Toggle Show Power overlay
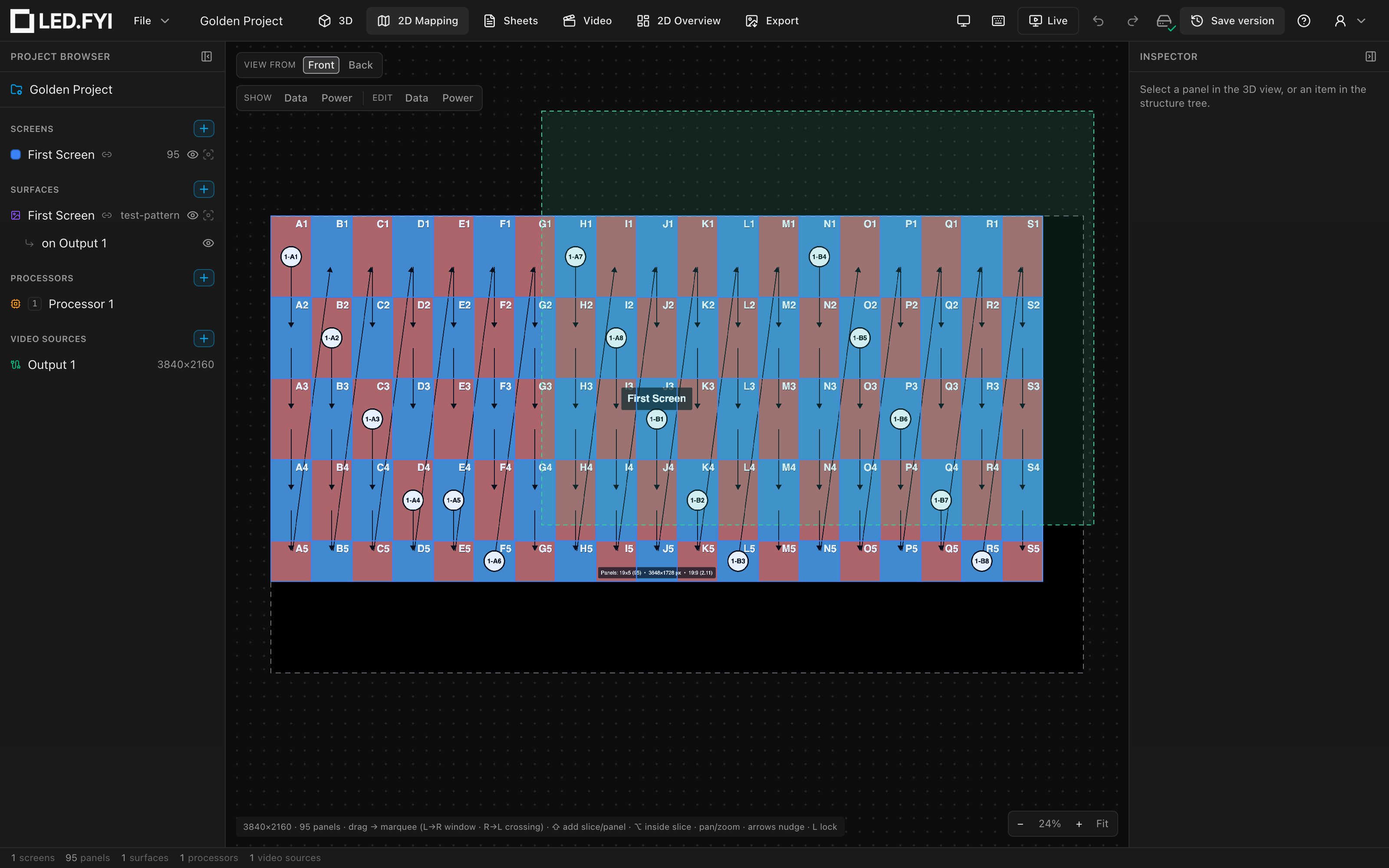Screen dimensions: 1389x868 click(x=336, y=98)
